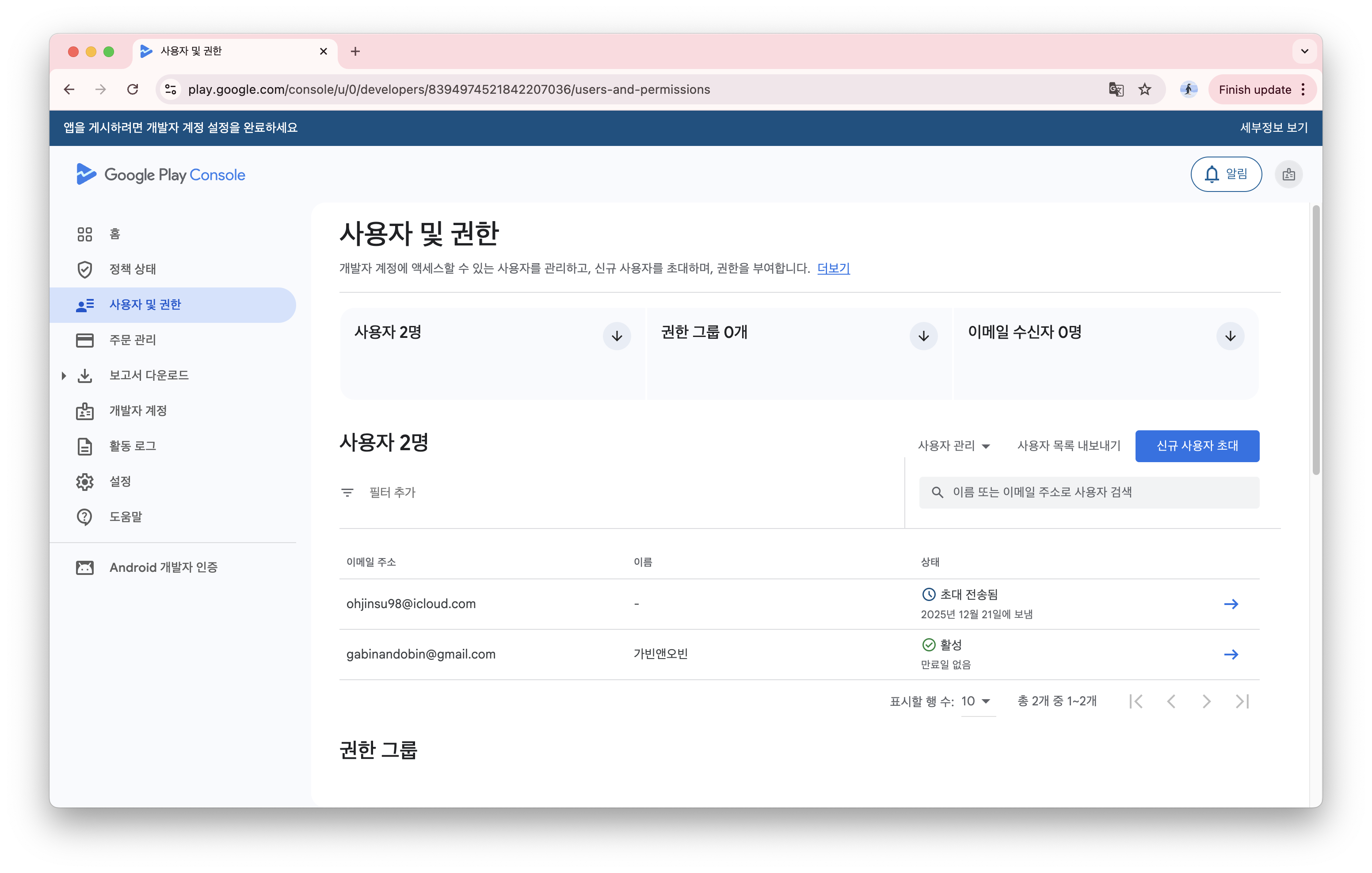This screenshot has width=1372, height=873.
Task: Reload the page with refresh icon
Action: [x=133, y=89]
